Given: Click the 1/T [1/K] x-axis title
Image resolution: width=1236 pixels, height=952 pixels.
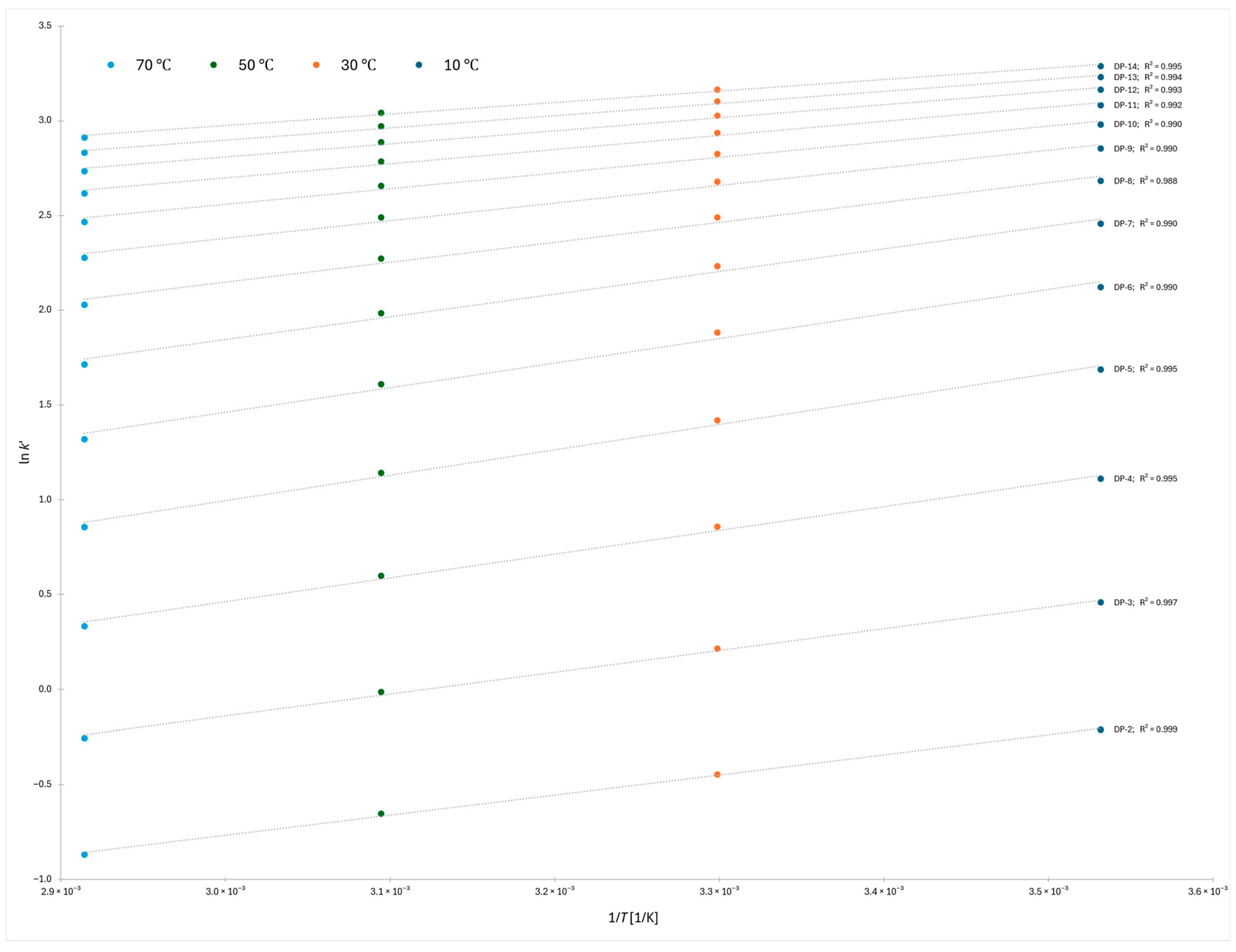Looking at the screenshot, I should tap(633, 918).
